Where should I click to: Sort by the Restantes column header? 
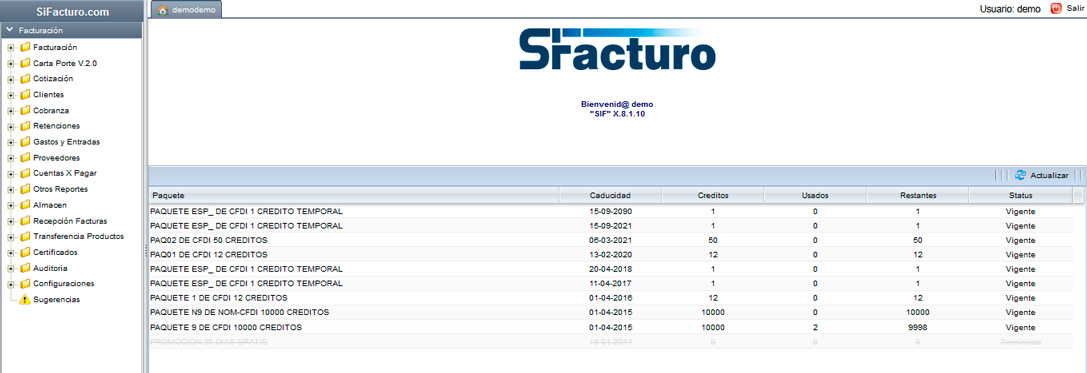[918, 195]
